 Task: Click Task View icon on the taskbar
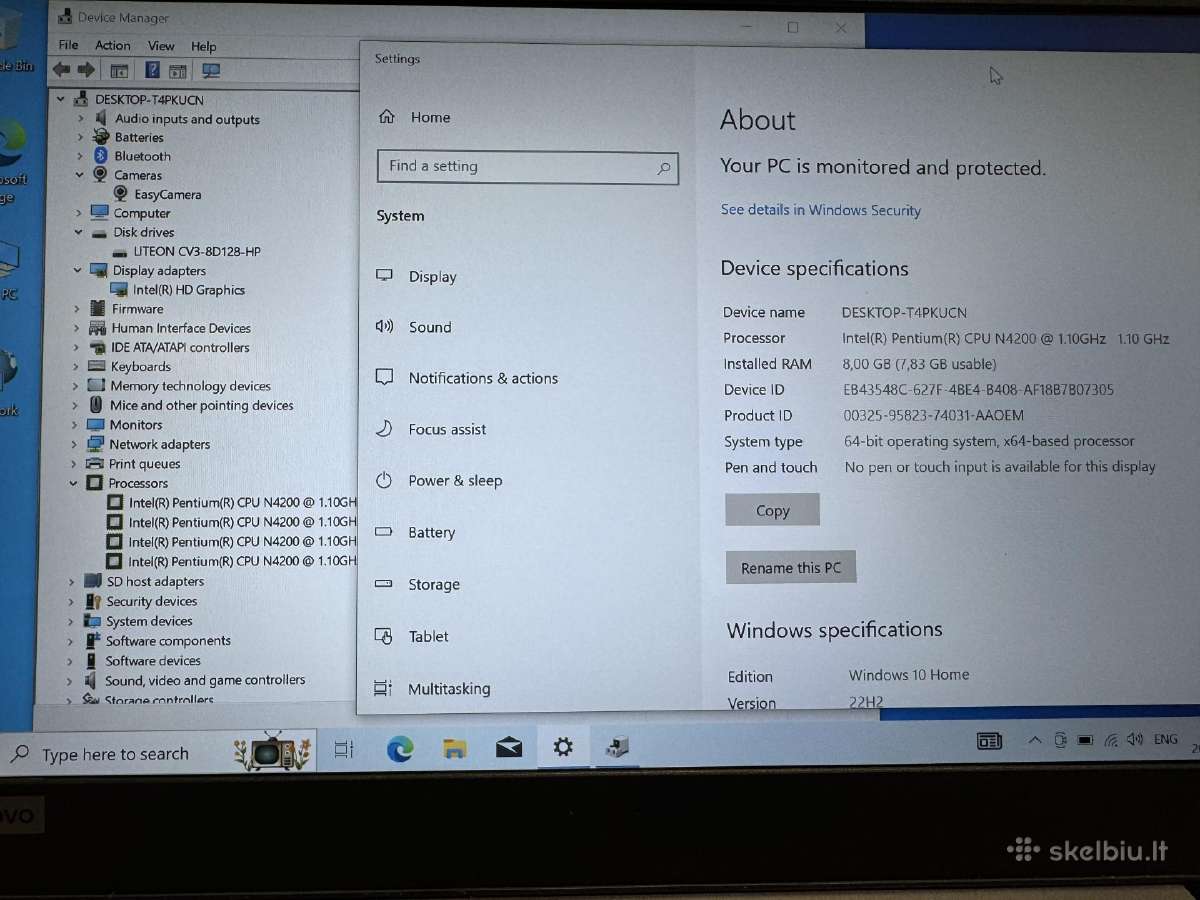point(344,749)
